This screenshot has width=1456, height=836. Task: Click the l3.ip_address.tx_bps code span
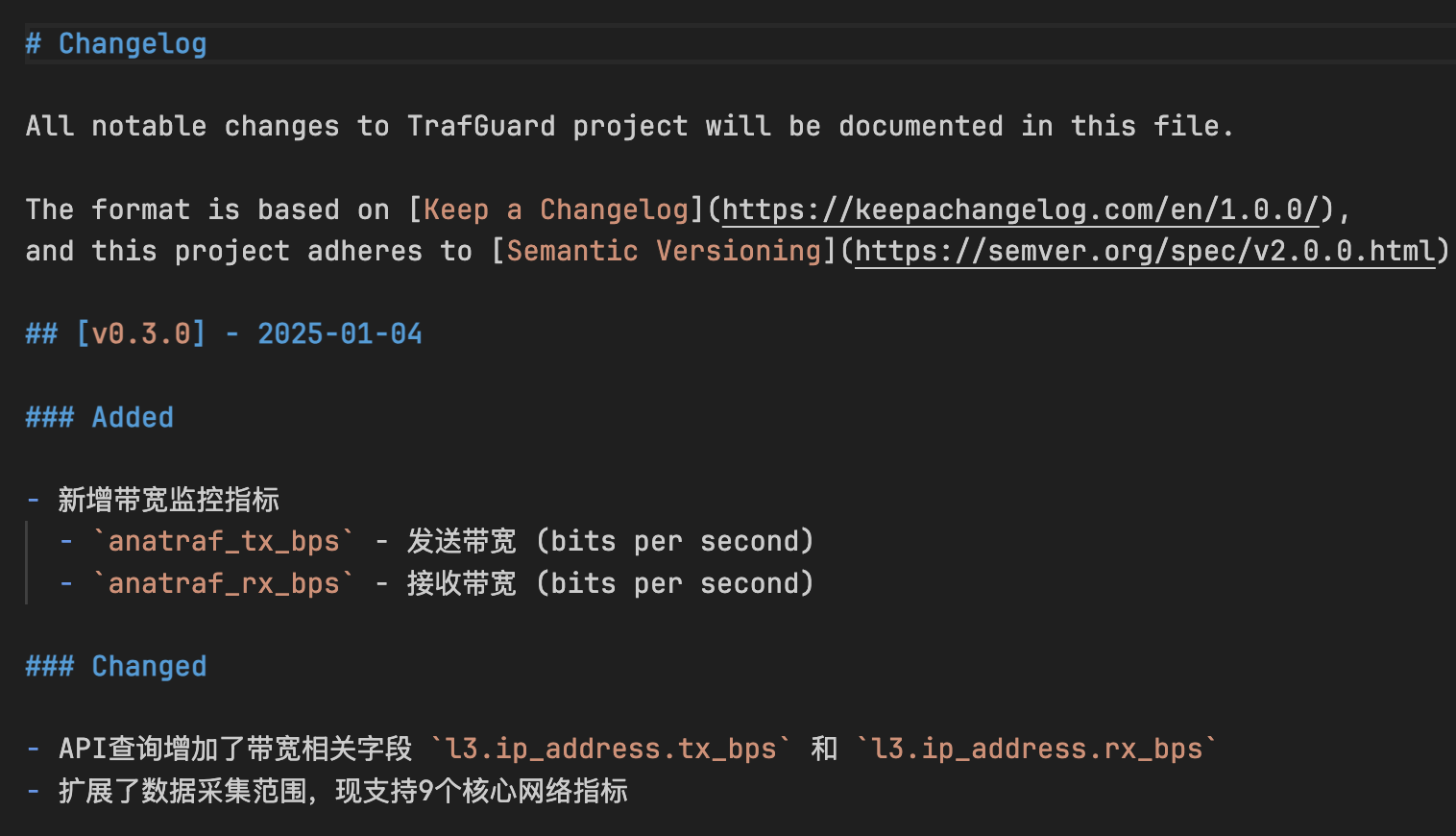pyautogui.click(x=611, y=749)
